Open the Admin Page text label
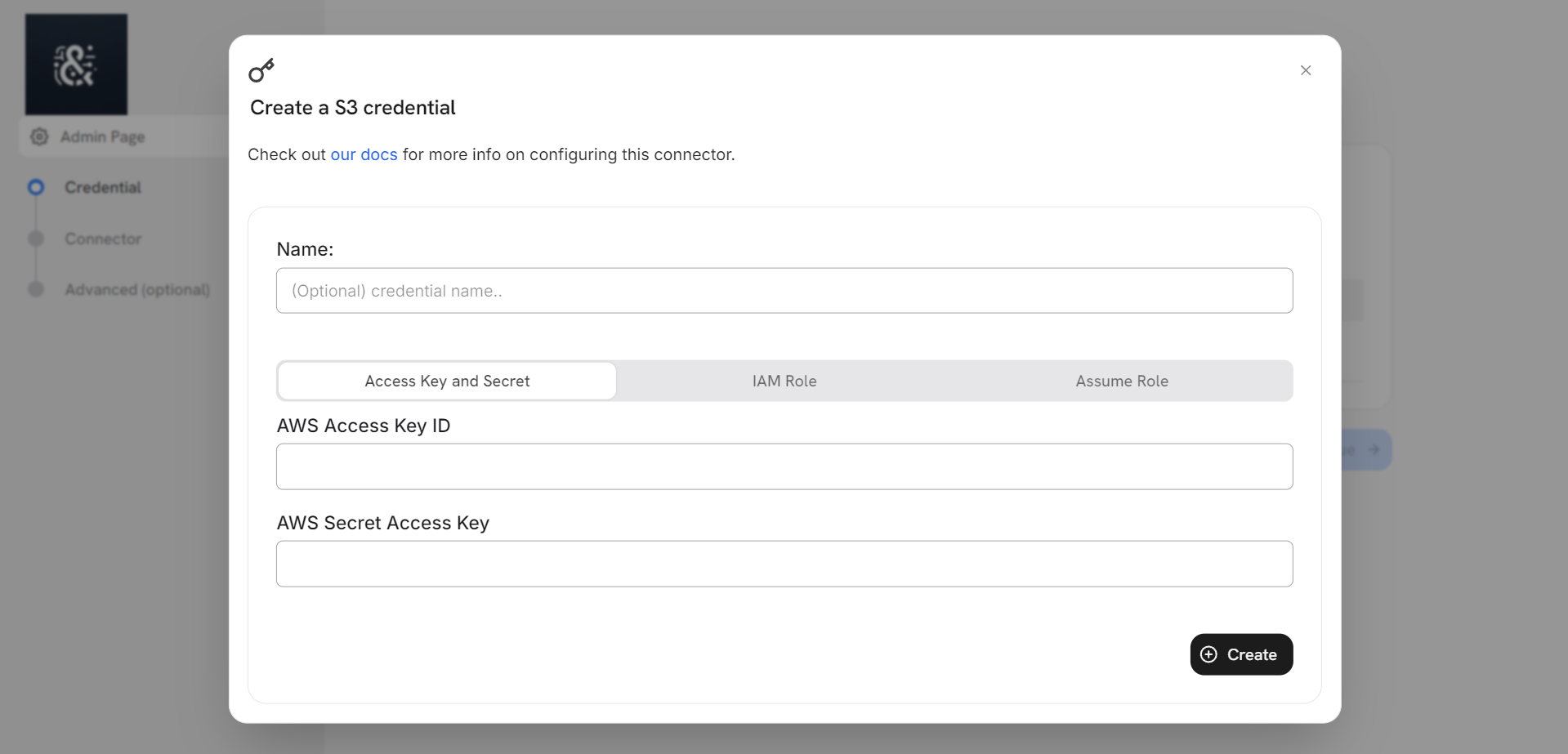The width and height of the screenshot is (1568, 754). [x=102, y=136]
